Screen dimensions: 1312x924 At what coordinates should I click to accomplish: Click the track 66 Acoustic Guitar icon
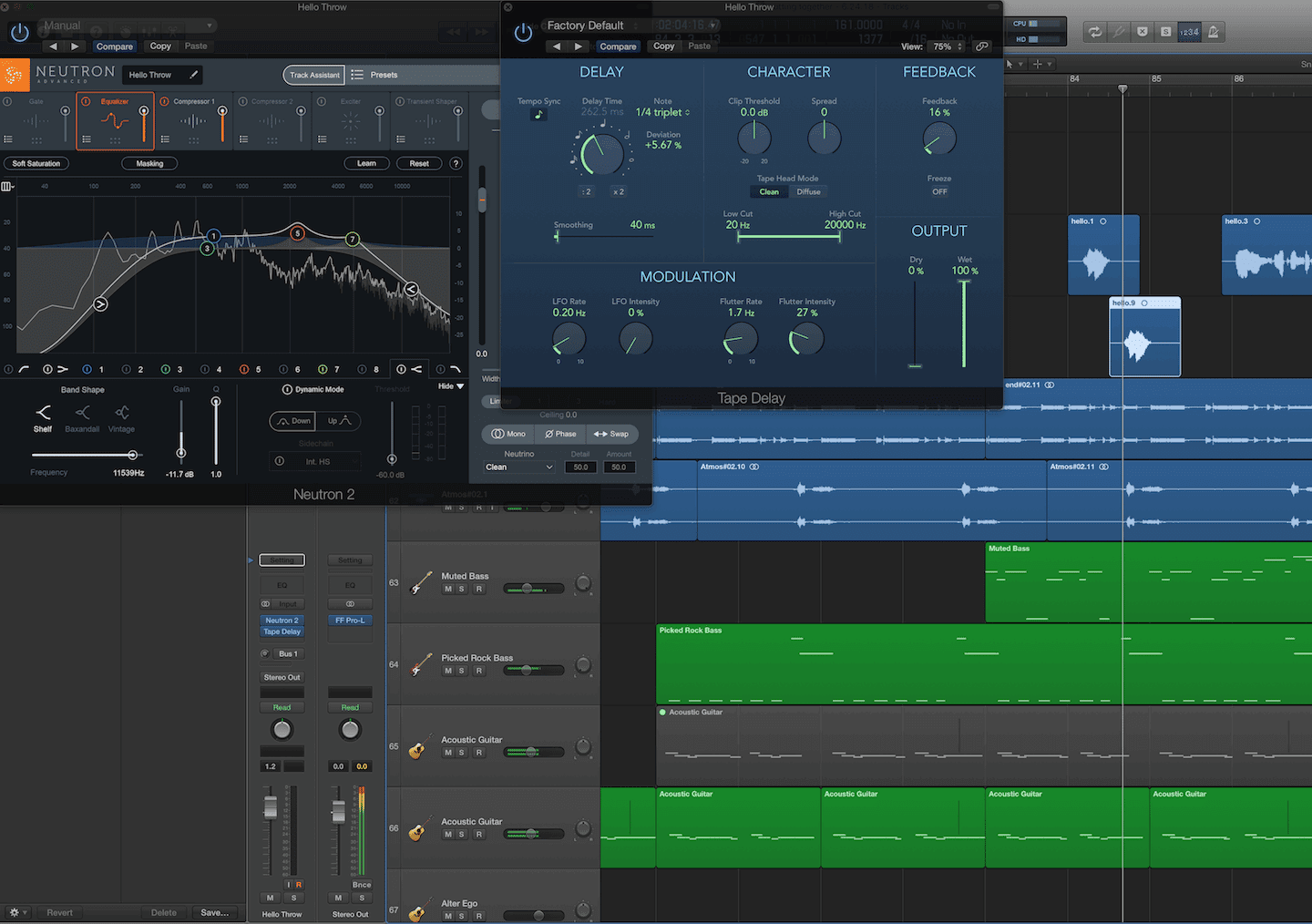click(x=419, y=828)
